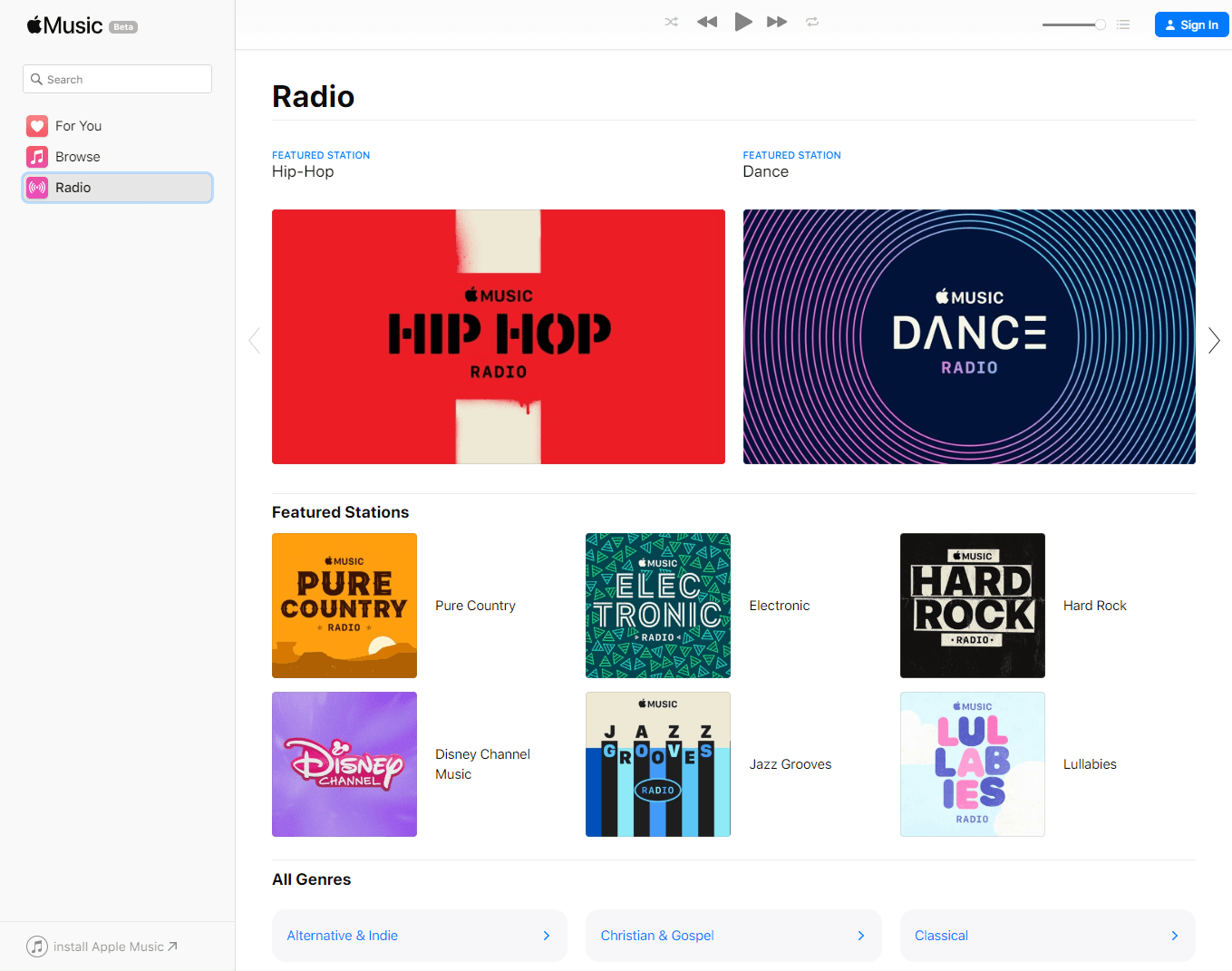1232x971 pixels.
Task: Start playback with the play button
Action: click(743, 22)
